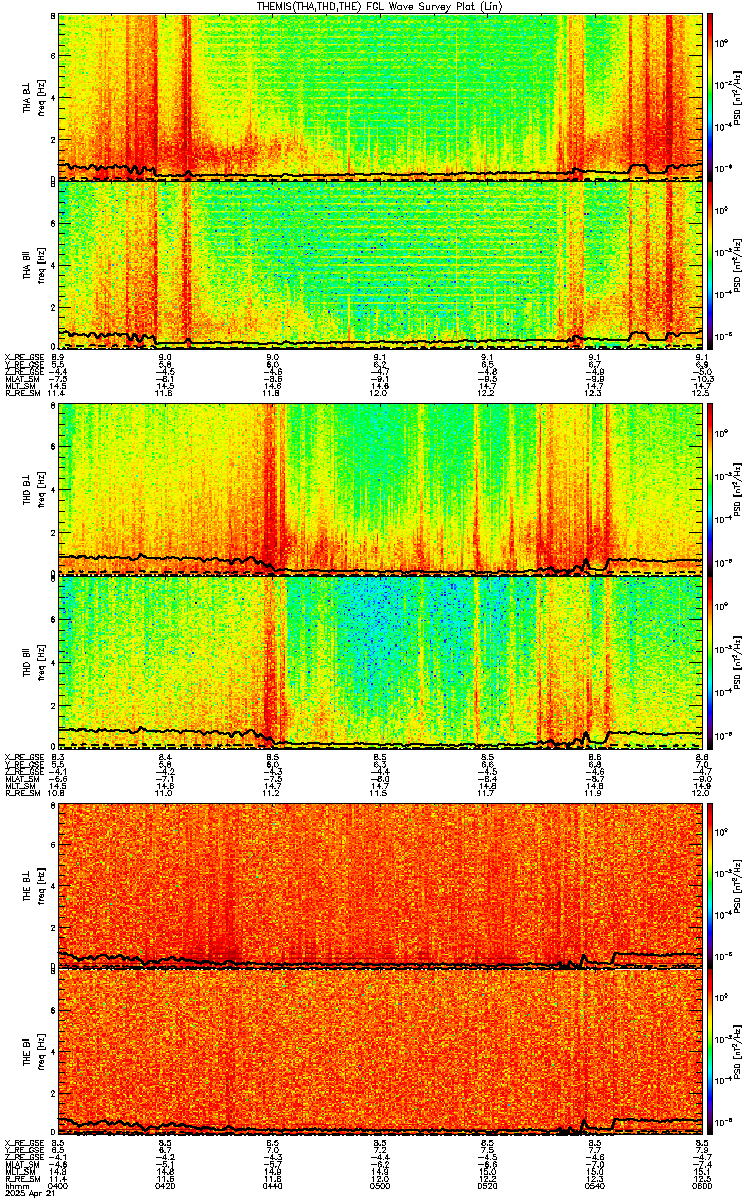Click the THD B-perpendicular spectrogram panel
This screenshot has height=1200, width=750.
pos(381,488)
